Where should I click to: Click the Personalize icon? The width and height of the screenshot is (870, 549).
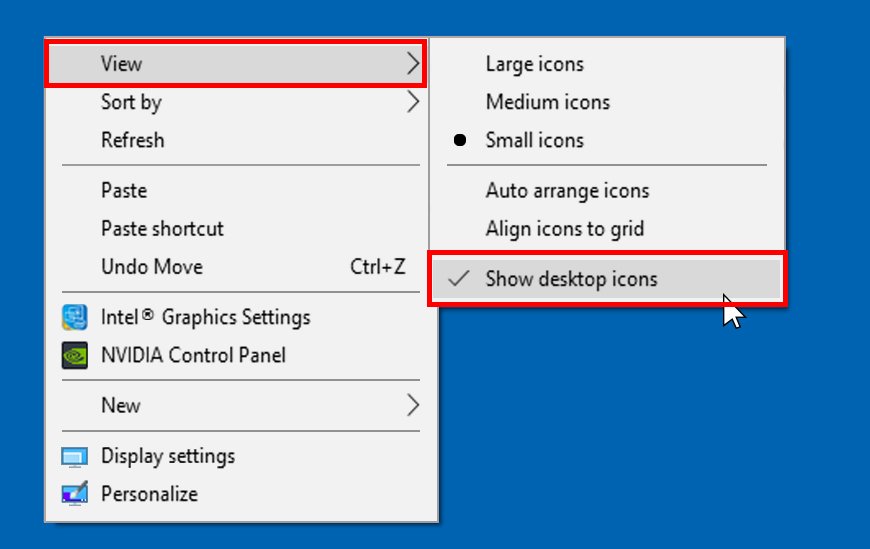74,494
